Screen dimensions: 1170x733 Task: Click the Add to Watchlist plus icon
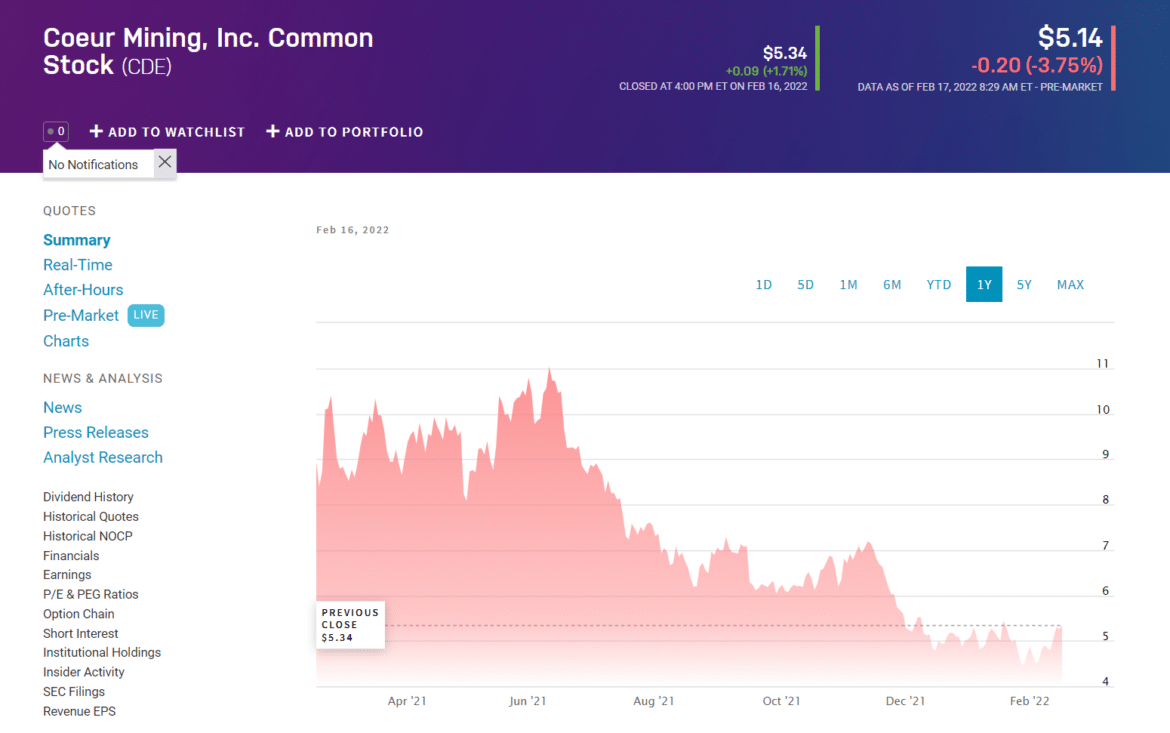(x=94, y=131)
